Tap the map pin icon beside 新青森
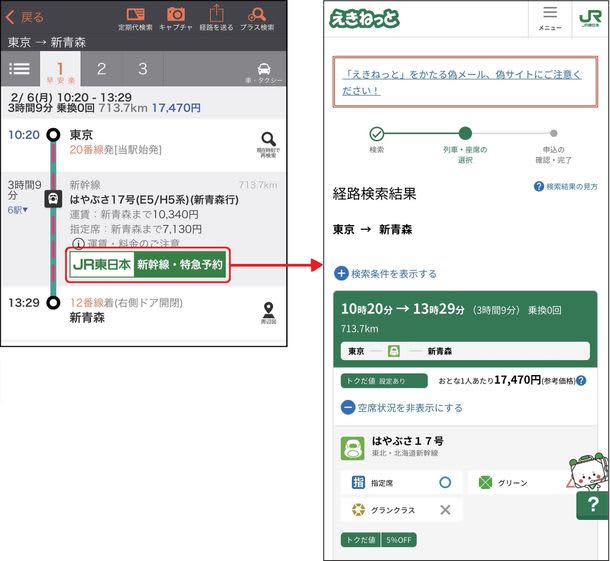 (267, 311)
